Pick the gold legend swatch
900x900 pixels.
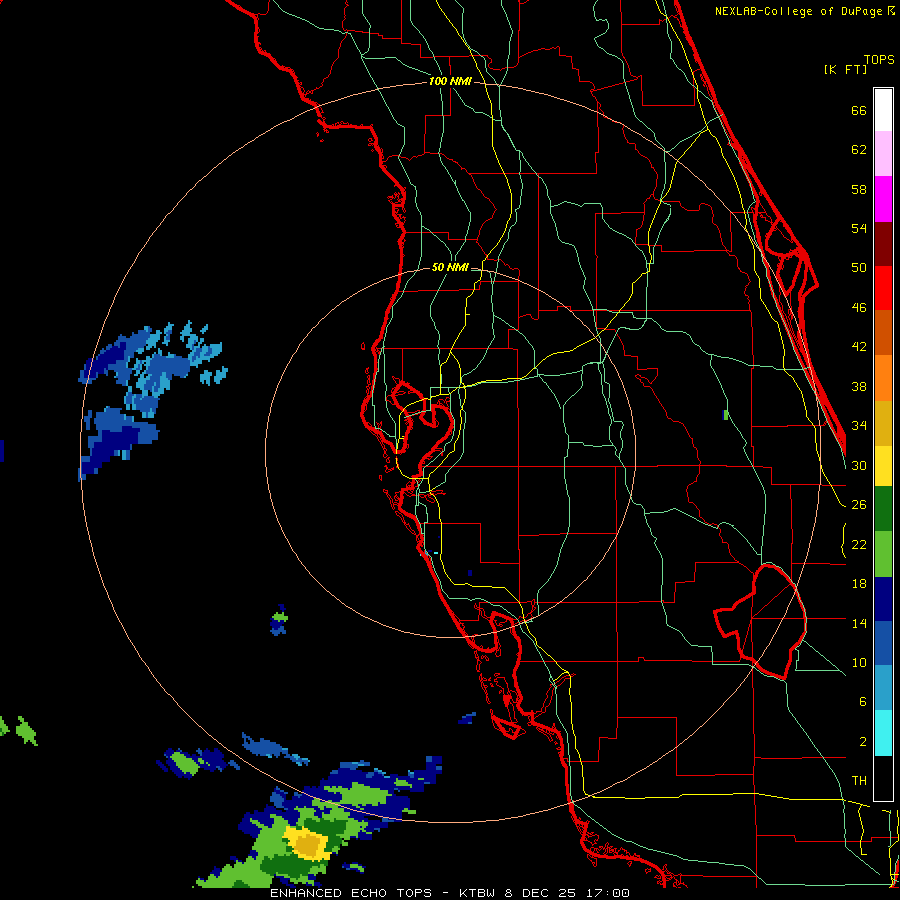click(883, 424)
